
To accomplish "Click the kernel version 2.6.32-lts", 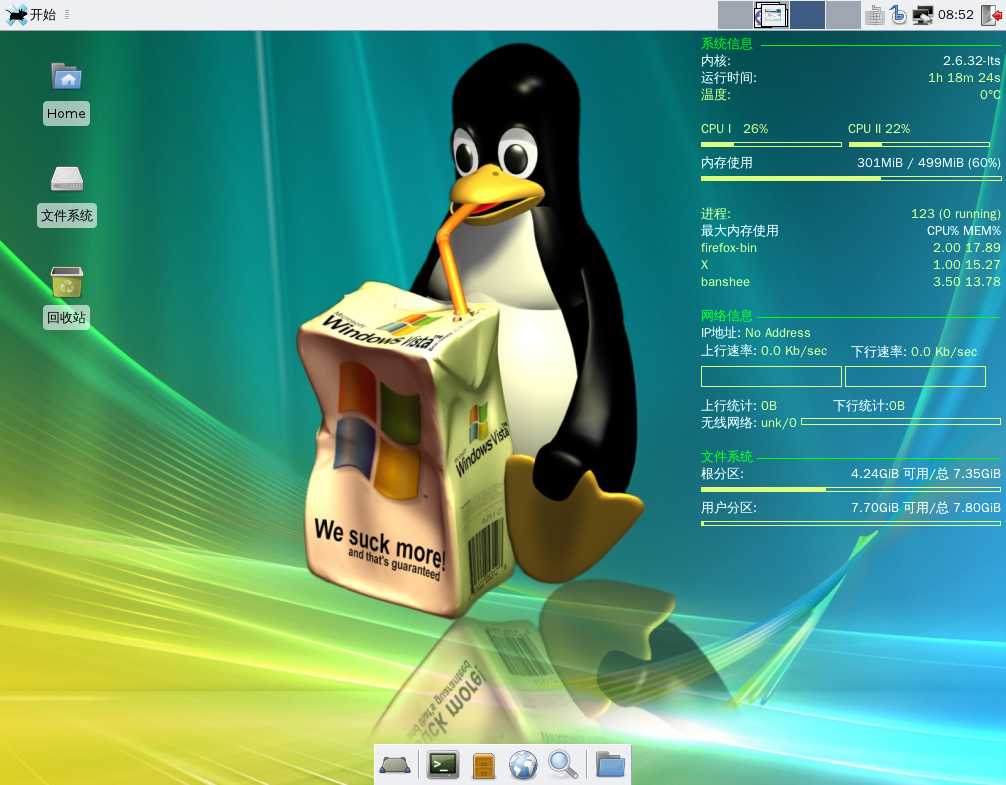I will point(971,61).
